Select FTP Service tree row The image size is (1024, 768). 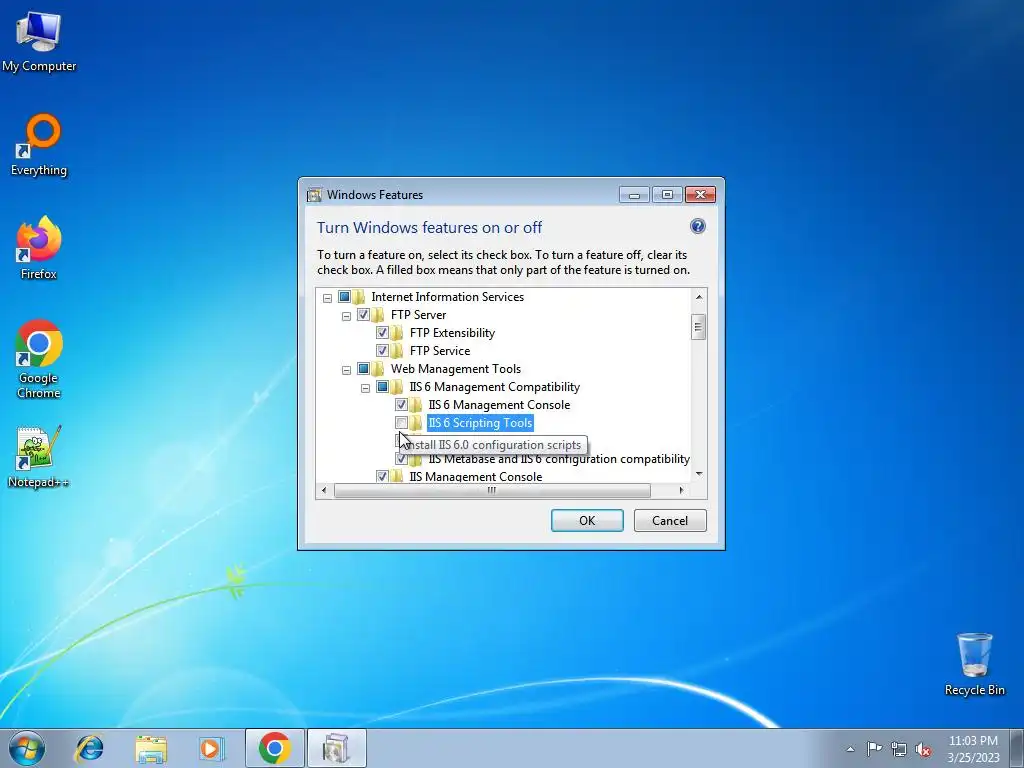tap(440, 351)
